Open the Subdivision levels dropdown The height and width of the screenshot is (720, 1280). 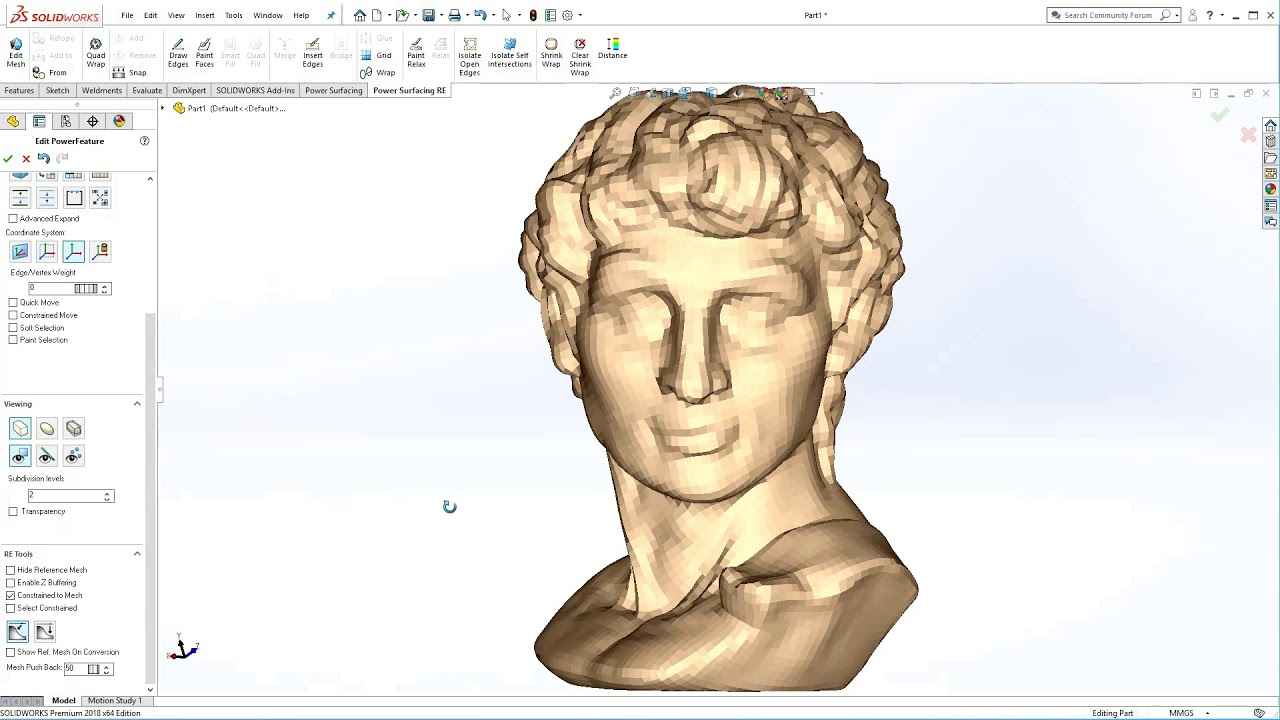click(x=107, y=496)
